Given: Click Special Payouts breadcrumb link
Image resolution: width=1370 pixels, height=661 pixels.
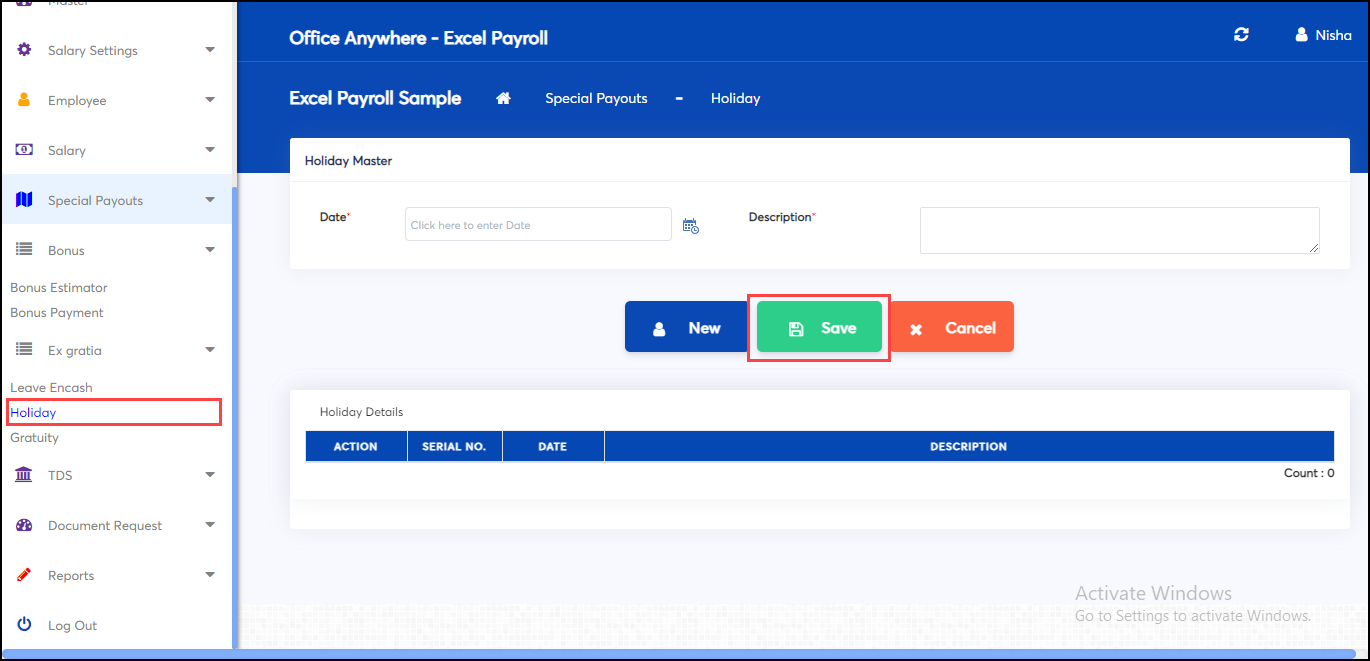Looking at the screenshot, I should click(x=596, y=98).
